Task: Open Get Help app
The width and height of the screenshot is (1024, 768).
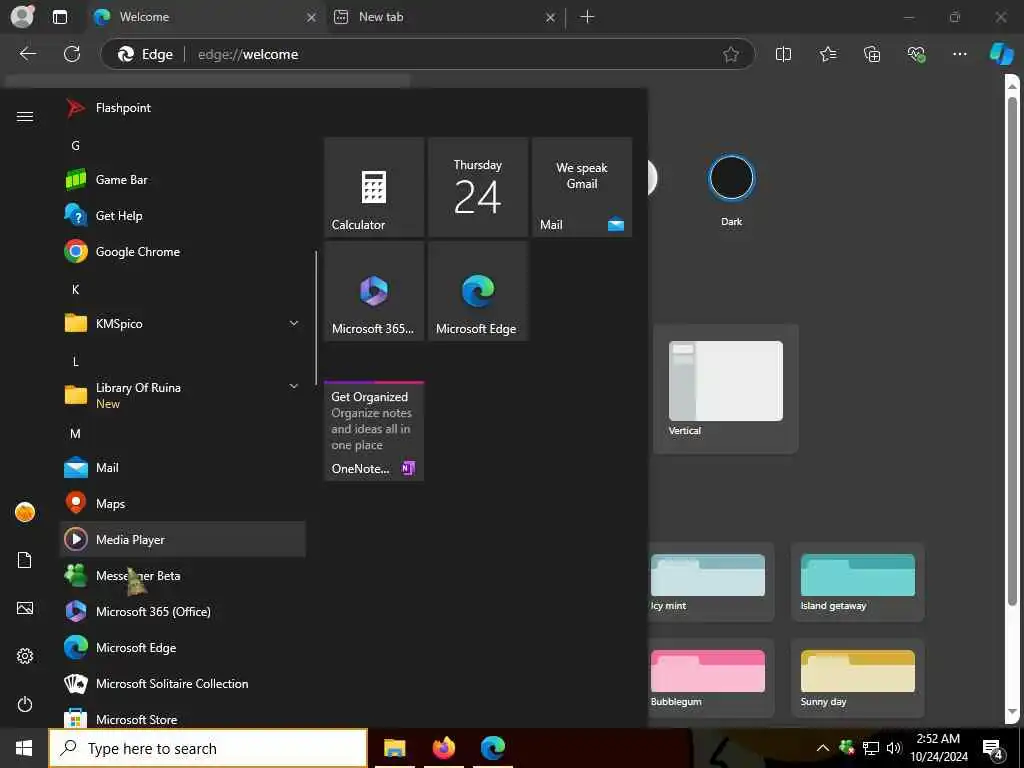Action: click(183, 216)
